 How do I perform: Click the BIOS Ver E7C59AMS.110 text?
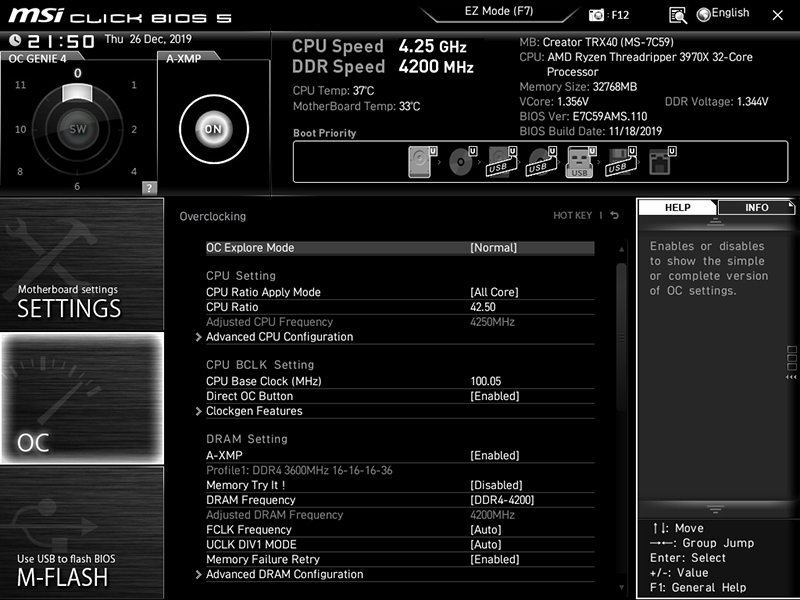[583, 116]
